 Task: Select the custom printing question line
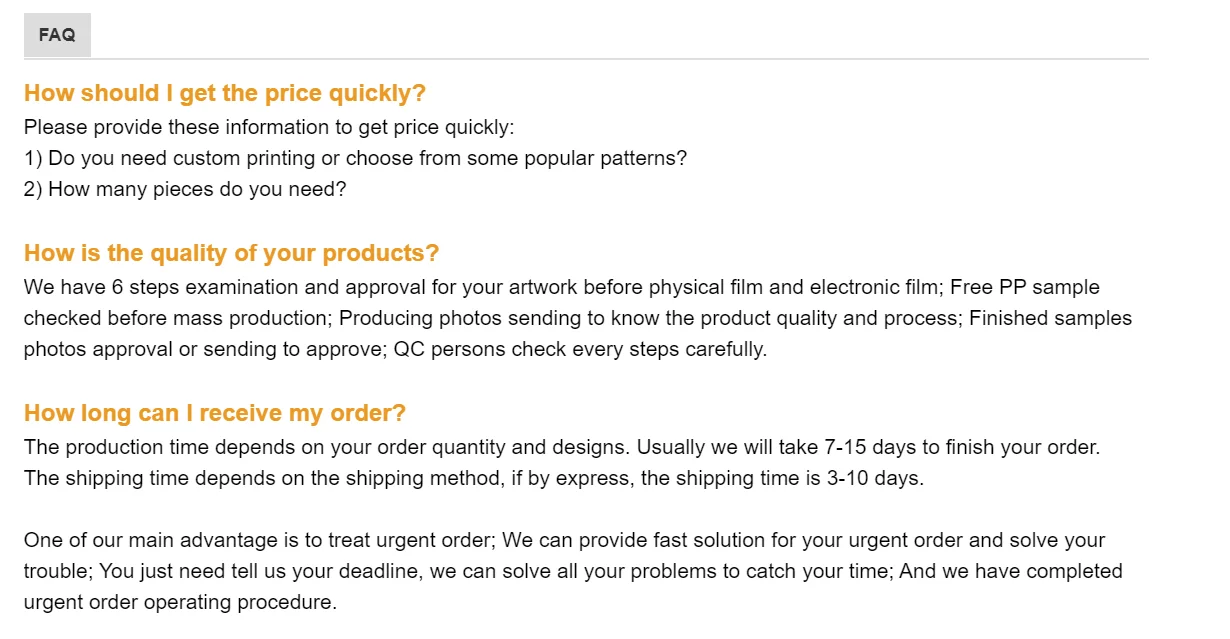[x=355, y=158]
